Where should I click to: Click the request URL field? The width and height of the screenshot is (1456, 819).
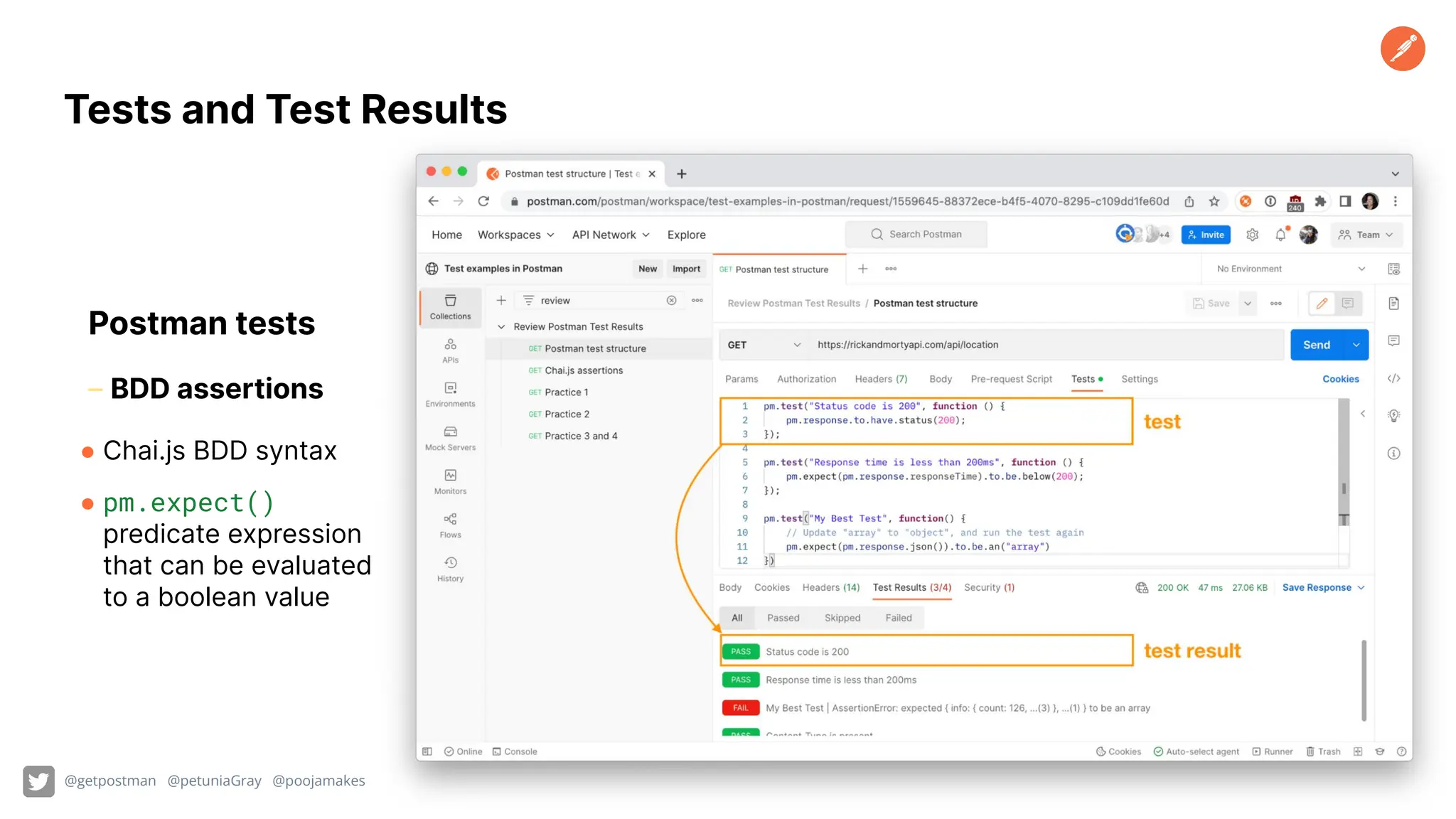click(1046, 345)
